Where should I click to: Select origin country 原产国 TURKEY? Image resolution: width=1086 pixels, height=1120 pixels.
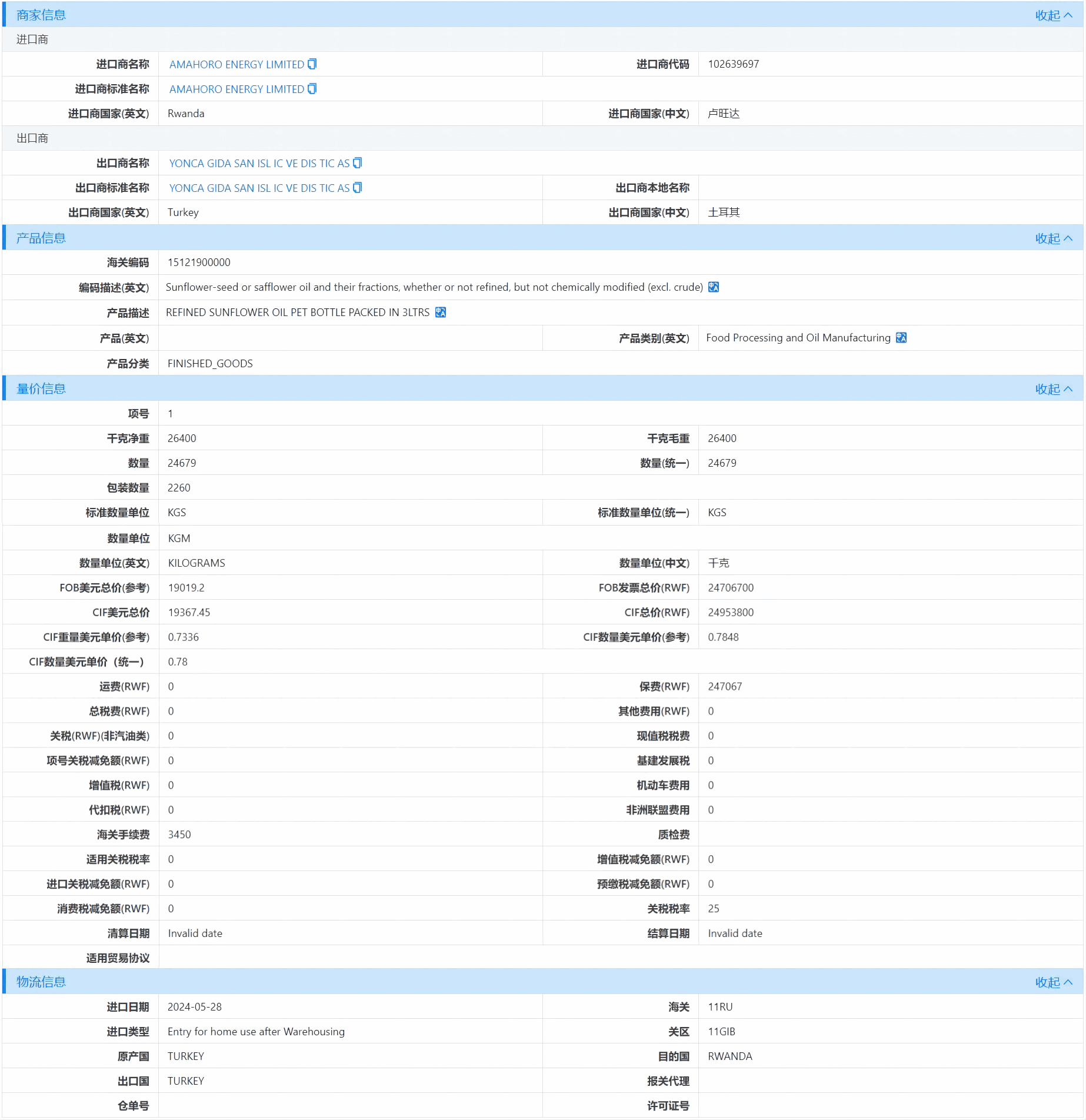click(186, 1056)
